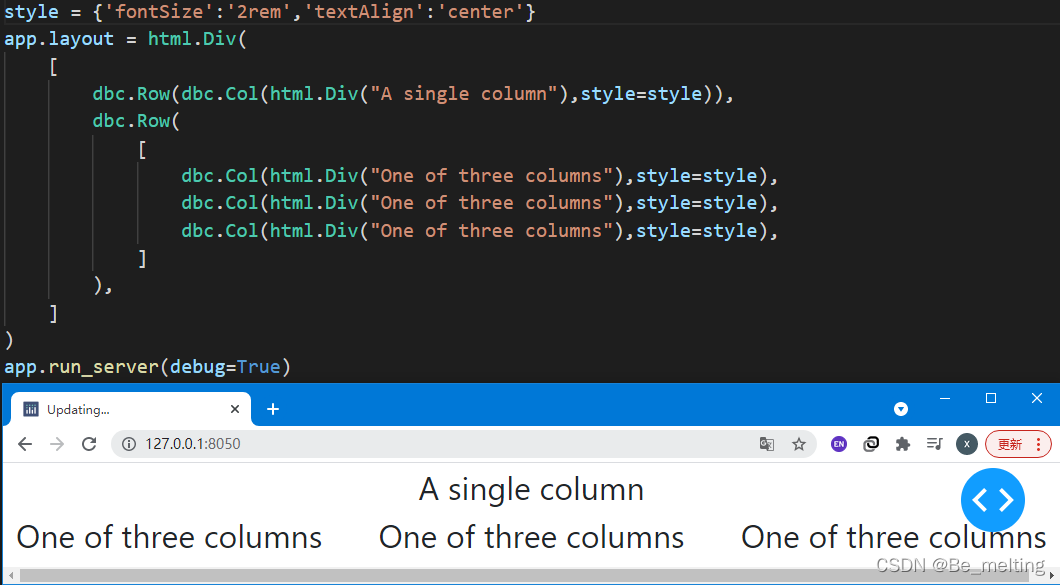Click the 'A single column' string in code
Screen dimensions: 1060x585
tap(464, 93)
